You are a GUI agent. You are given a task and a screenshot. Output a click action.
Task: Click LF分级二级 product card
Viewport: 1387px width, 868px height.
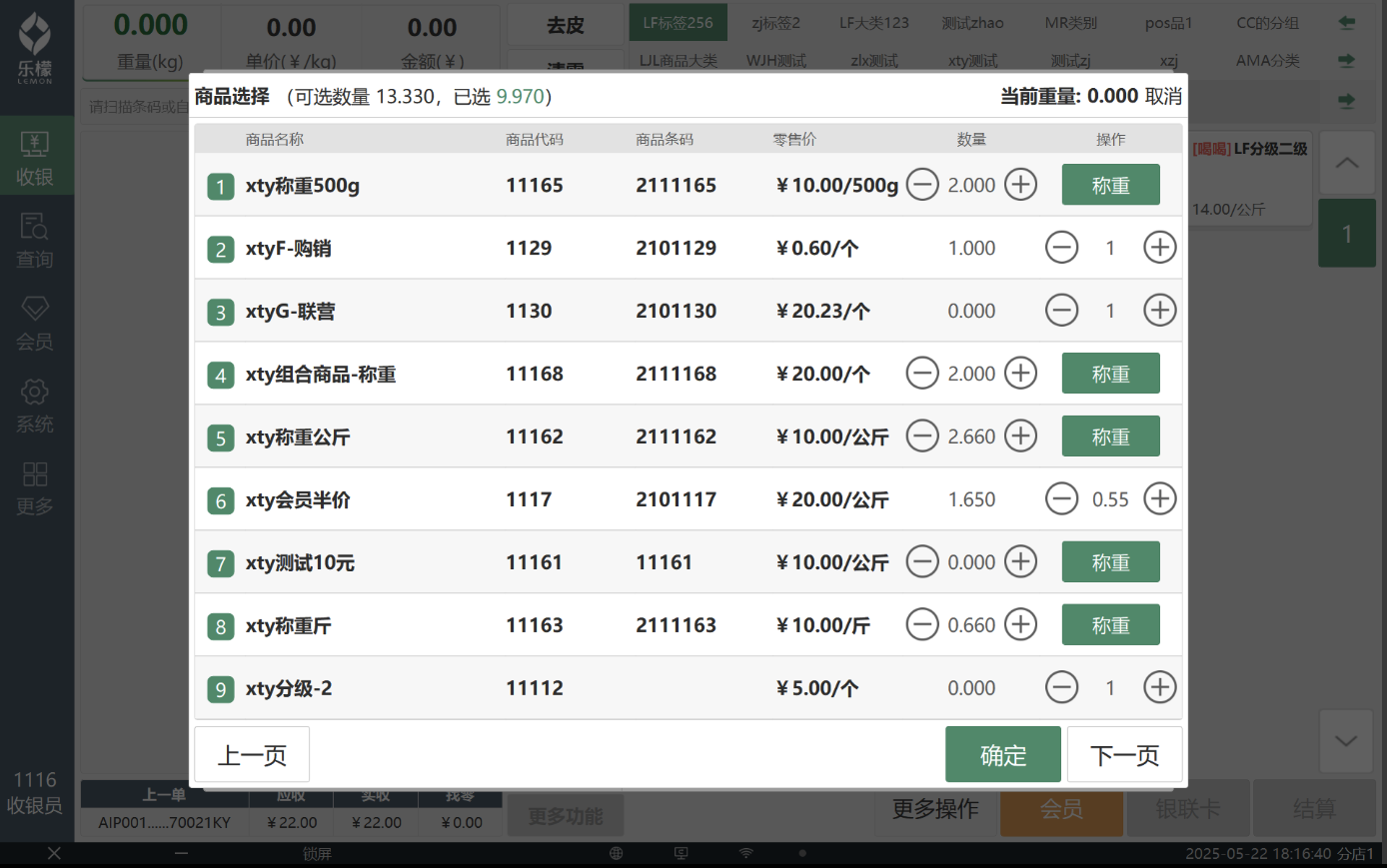pyautogui.click(x=1249, y=180)
